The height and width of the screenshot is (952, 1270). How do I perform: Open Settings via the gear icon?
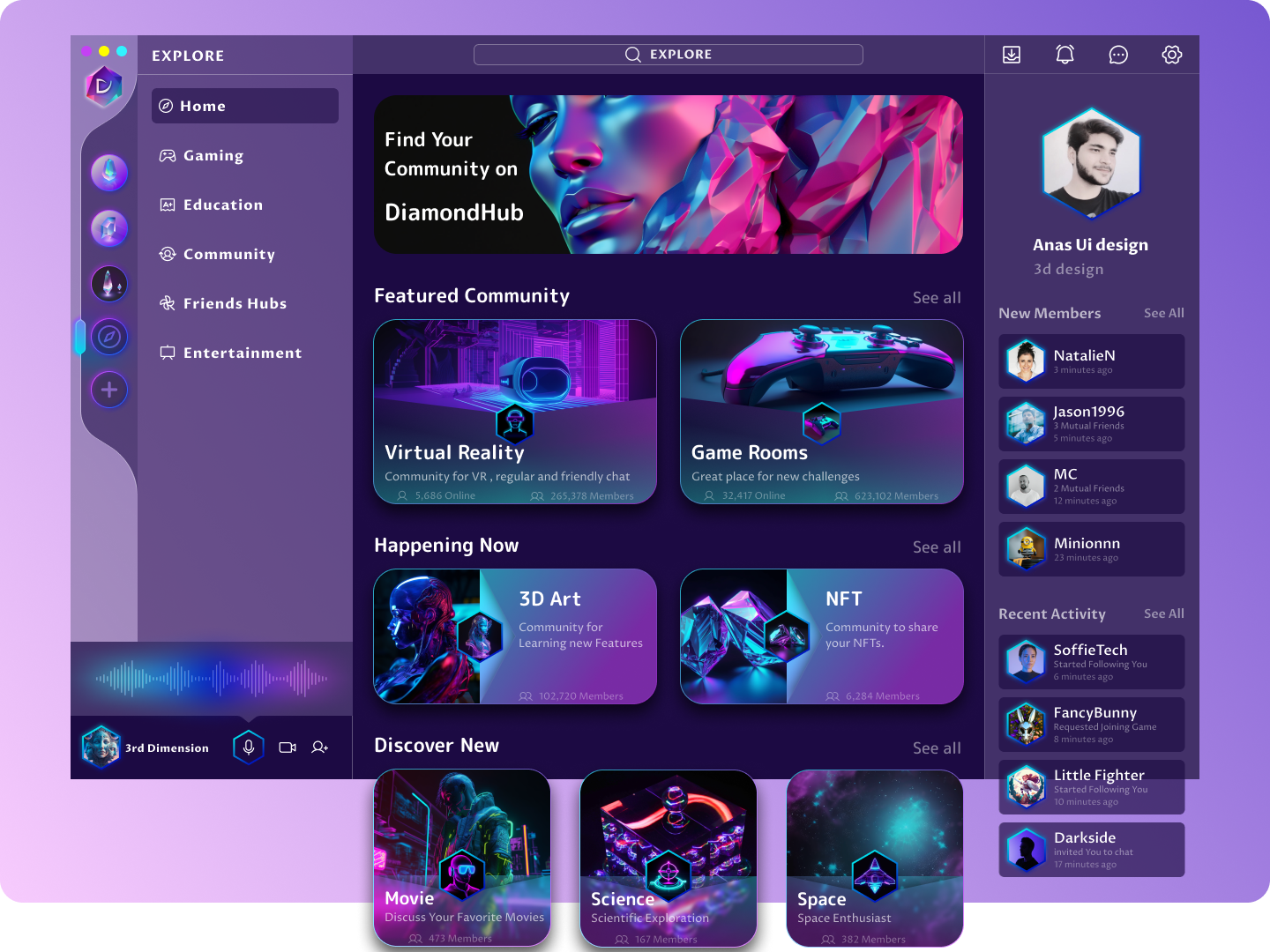click(x=1171, y=54)
